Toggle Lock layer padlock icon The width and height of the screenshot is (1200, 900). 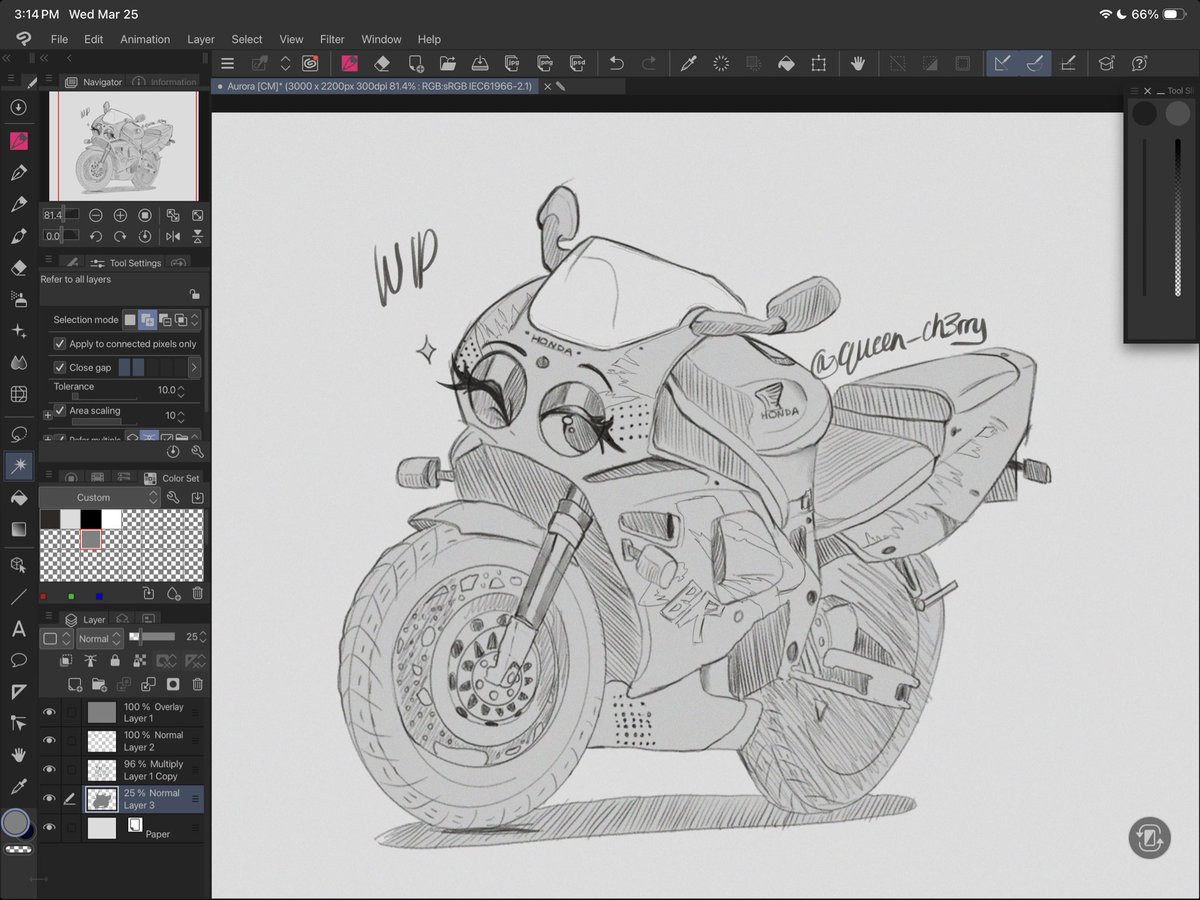(116, 661)
